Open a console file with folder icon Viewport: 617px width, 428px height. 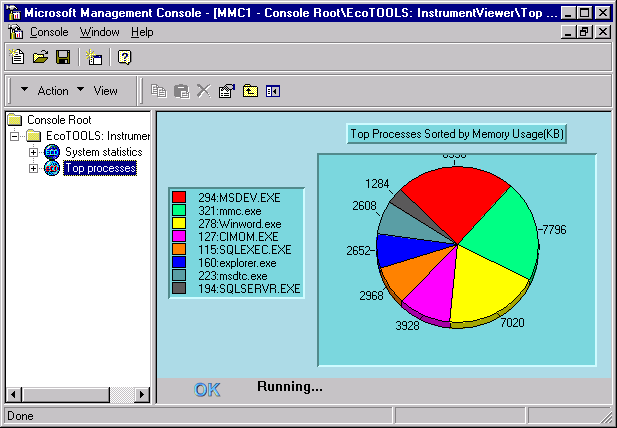click(x=40, y=57)
